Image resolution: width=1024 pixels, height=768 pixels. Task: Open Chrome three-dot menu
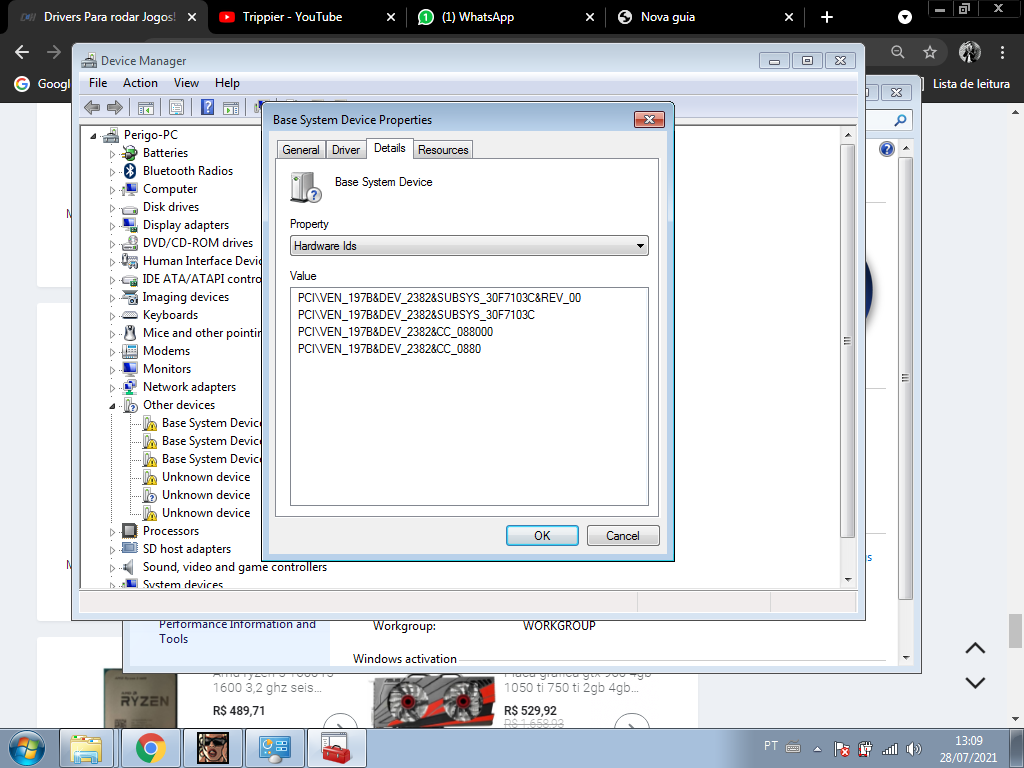pyautogui.click(x=1002, y=52)
